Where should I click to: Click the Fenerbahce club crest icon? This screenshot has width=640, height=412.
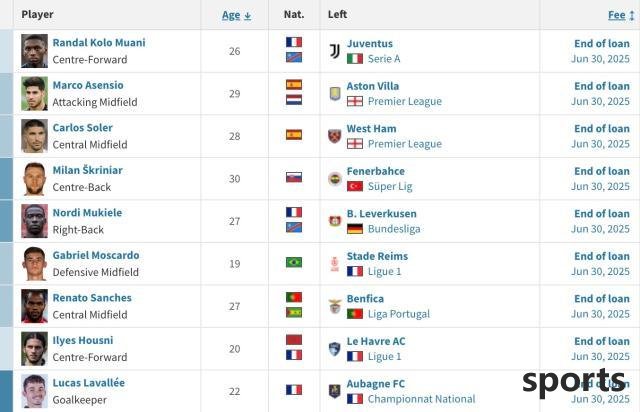(x=335, y=178)
